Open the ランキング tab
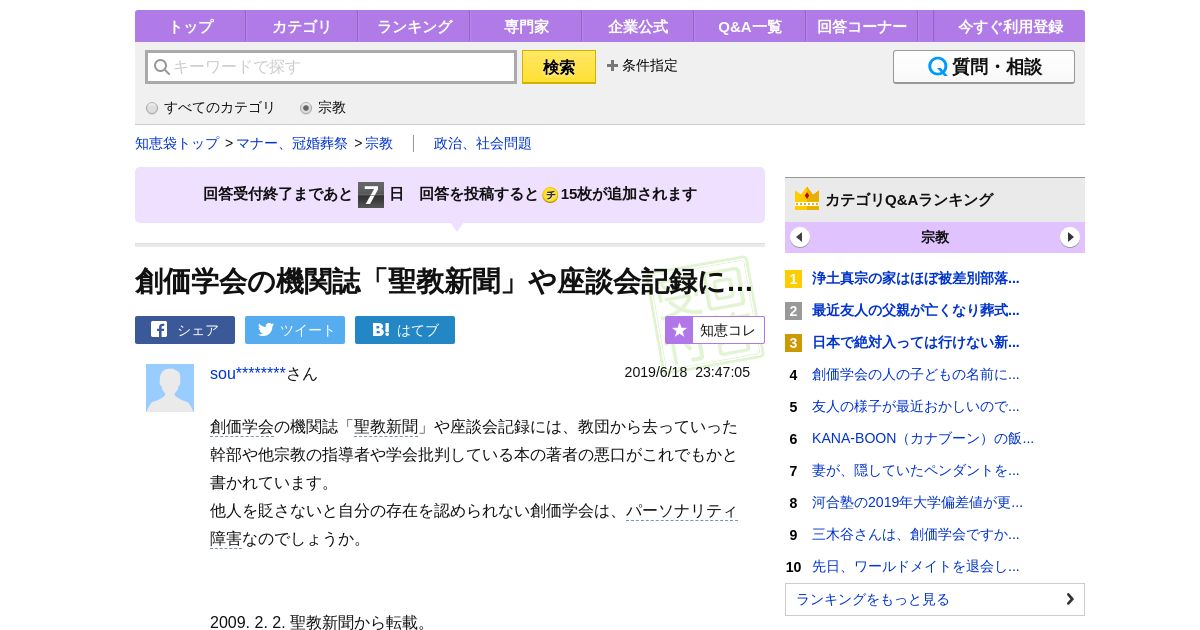 (414, 26)
